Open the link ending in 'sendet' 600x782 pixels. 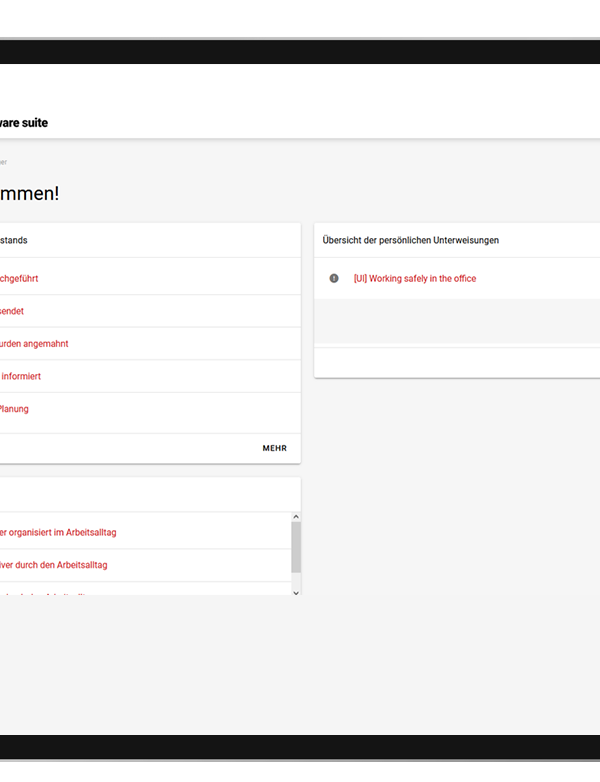click(x=12, y=311)
